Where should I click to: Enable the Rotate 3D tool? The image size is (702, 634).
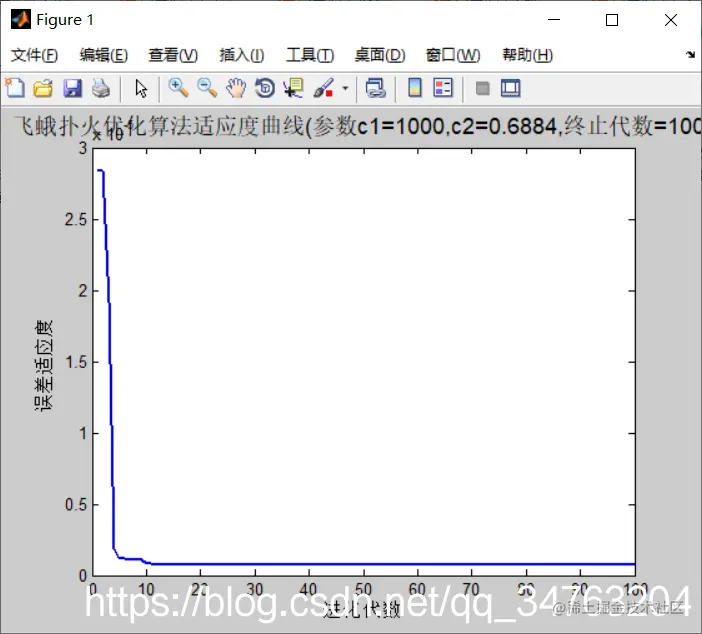(x=265, y=88)
